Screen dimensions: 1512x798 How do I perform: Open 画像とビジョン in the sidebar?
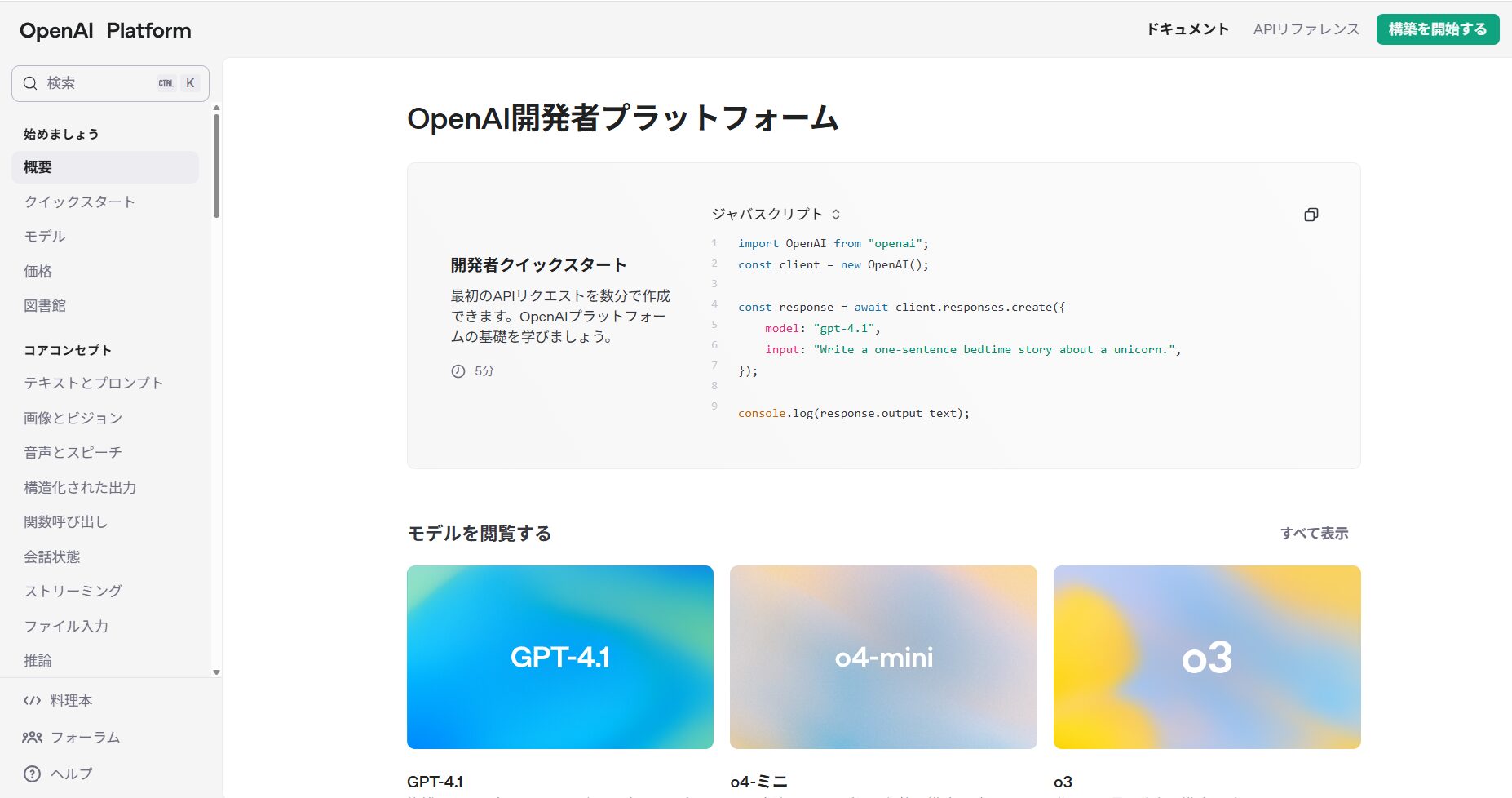(x=105, y=418)
